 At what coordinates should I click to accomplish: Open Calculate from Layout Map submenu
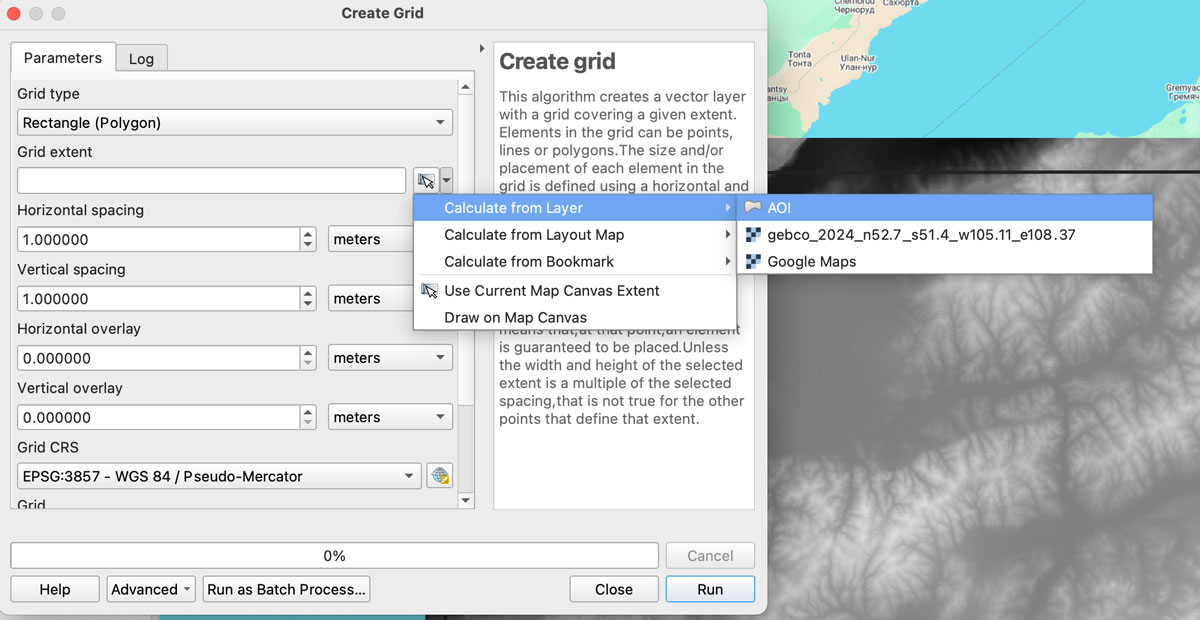tap(534, 235)
